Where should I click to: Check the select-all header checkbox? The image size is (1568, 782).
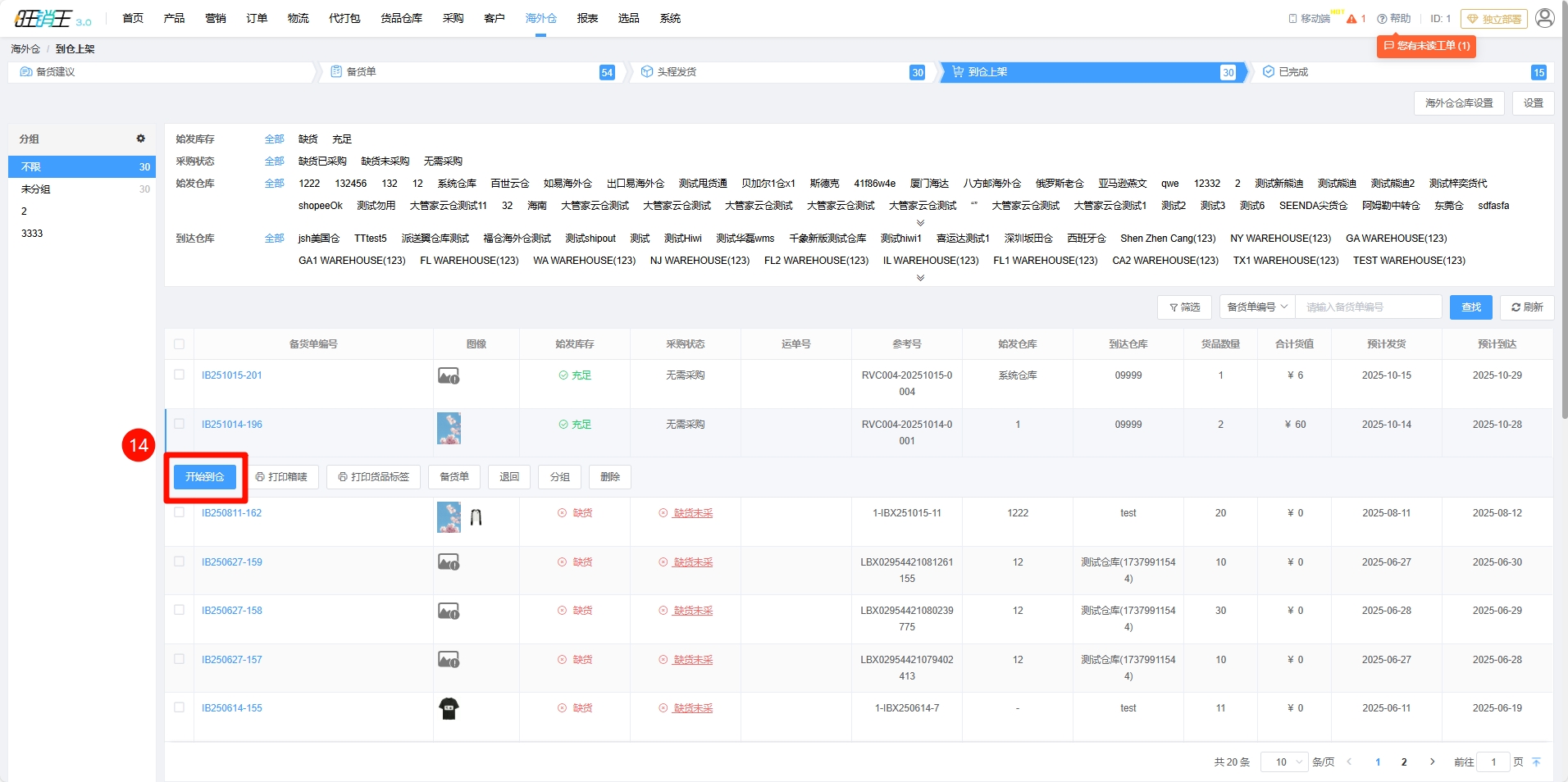180,344
